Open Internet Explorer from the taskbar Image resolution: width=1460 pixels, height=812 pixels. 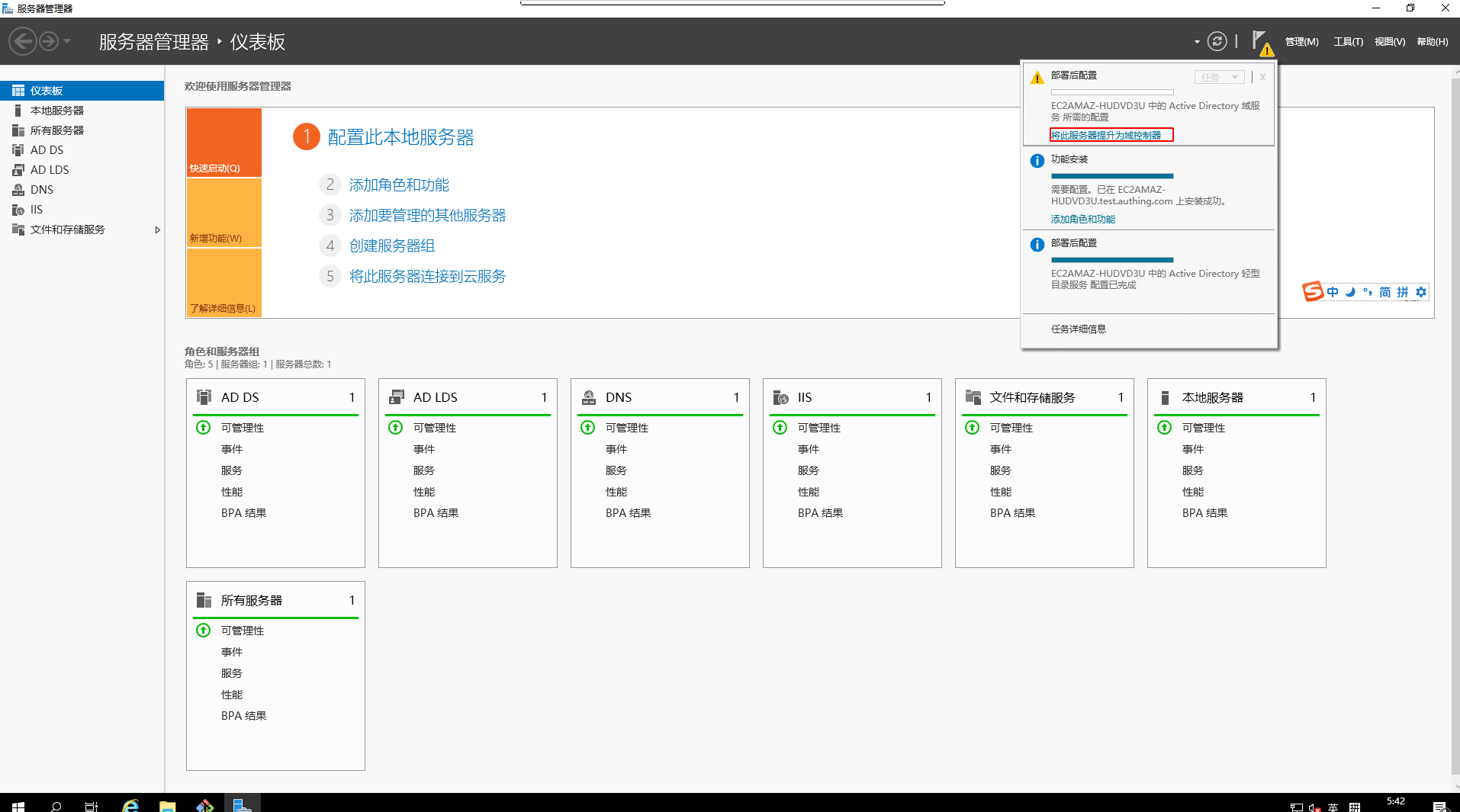pyautogui.click(x=130, y=805)
